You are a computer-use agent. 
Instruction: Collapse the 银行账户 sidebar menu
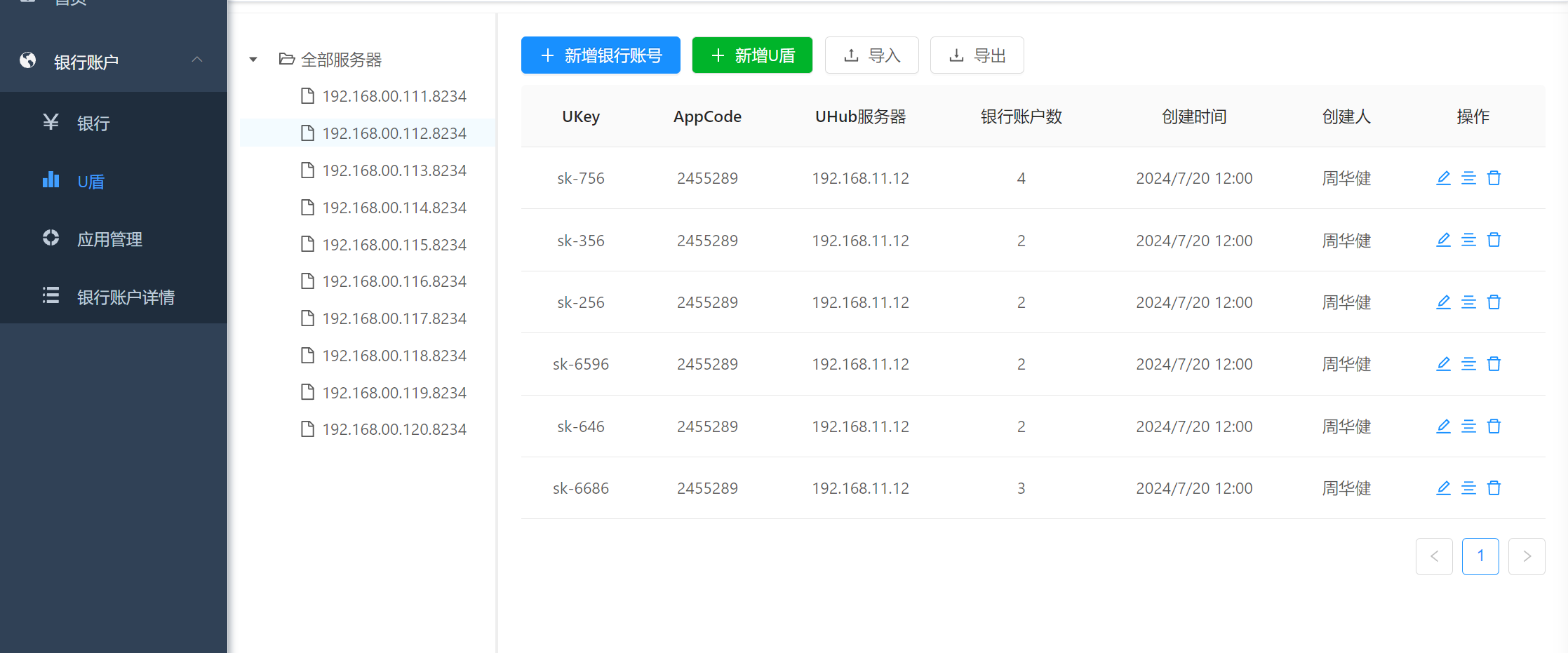(x=197, y=60)
